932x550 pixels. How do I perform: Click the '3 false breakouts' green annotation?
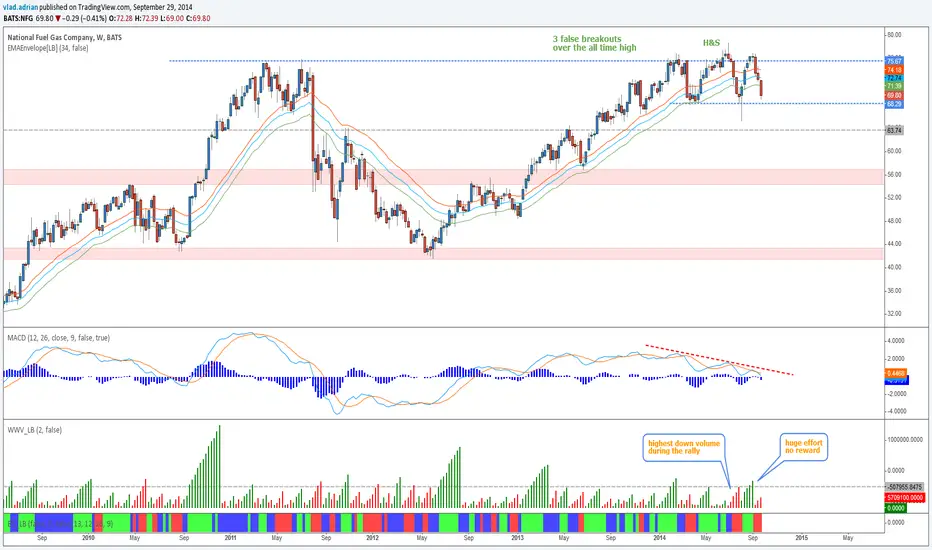tap(594, 43)
